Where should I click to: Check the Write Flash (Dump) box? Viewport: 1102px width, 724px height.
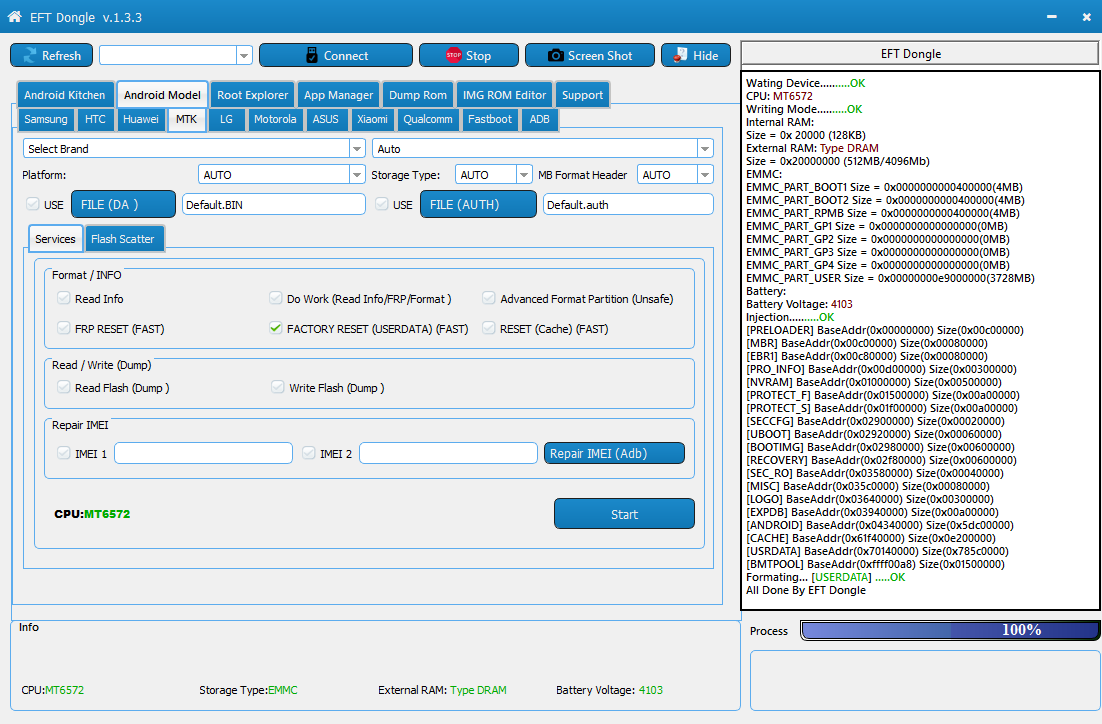[x=278, y=387]
